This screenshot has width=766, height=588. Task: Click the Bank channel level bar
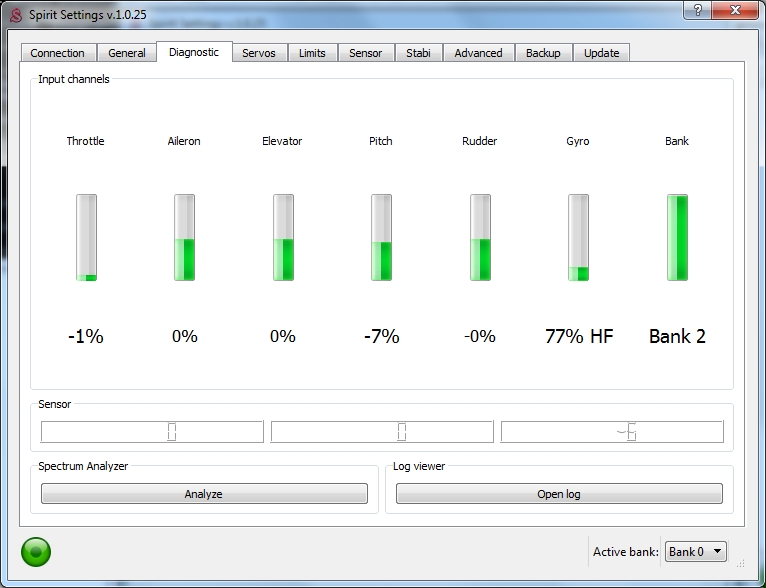[x=677, y=238]
